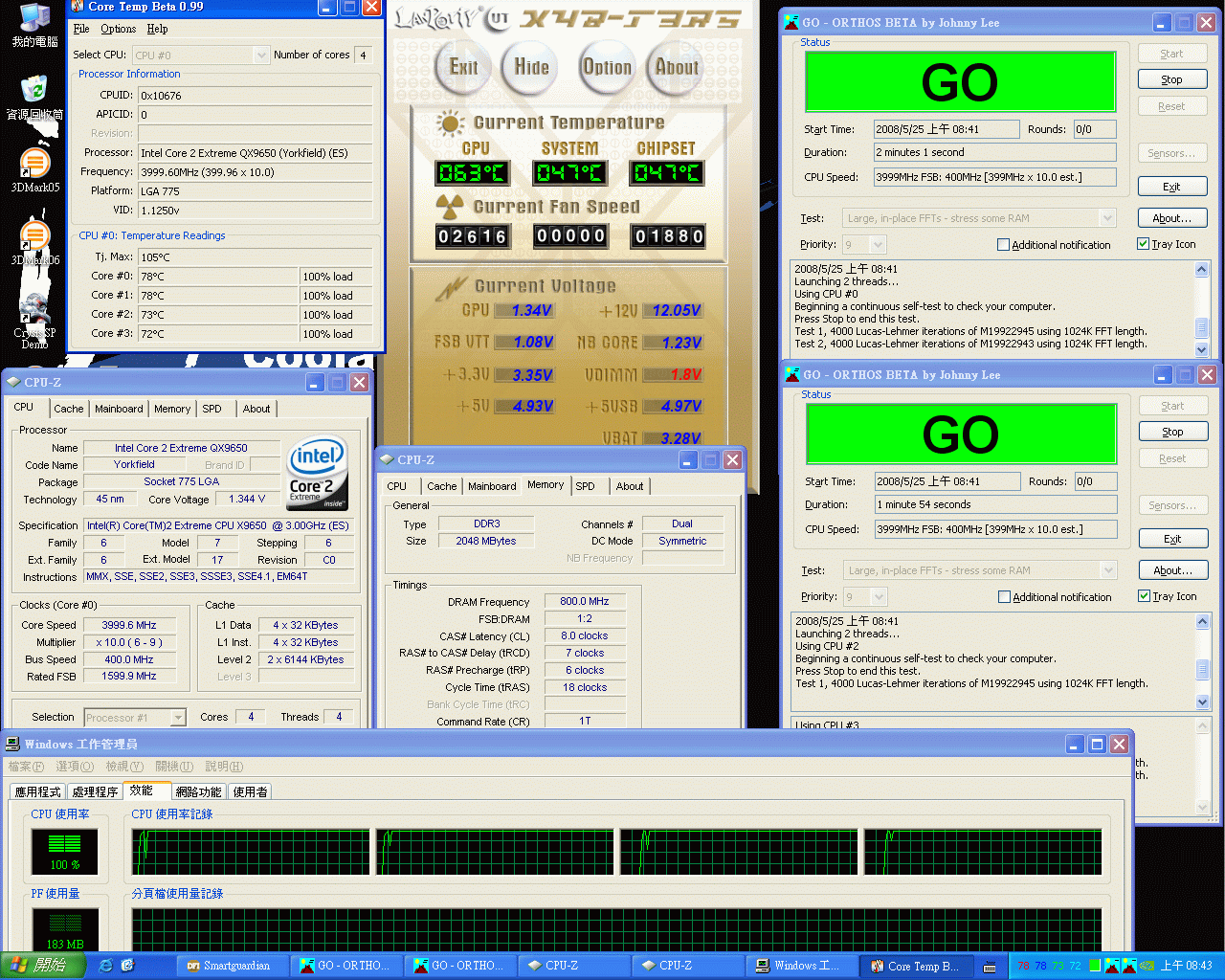The height and width of the screenshot is (980, 1225).
Task: Click Stop in the upper ORTHOS window
Action: point(1172,79)
